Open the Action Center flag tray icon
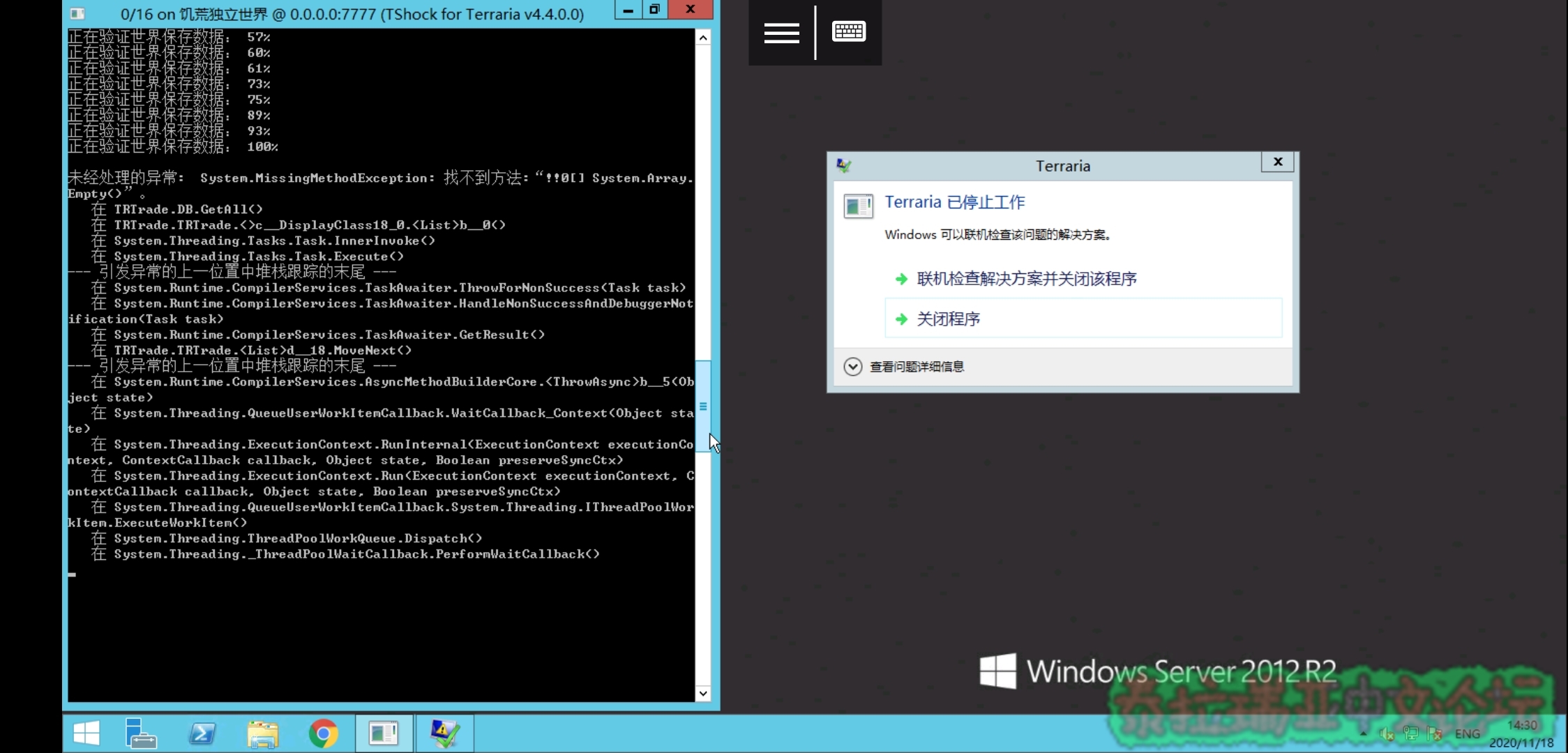The width and height of the screenshot is (1568, 753). pyautogui.click(x=1435, y=733)
